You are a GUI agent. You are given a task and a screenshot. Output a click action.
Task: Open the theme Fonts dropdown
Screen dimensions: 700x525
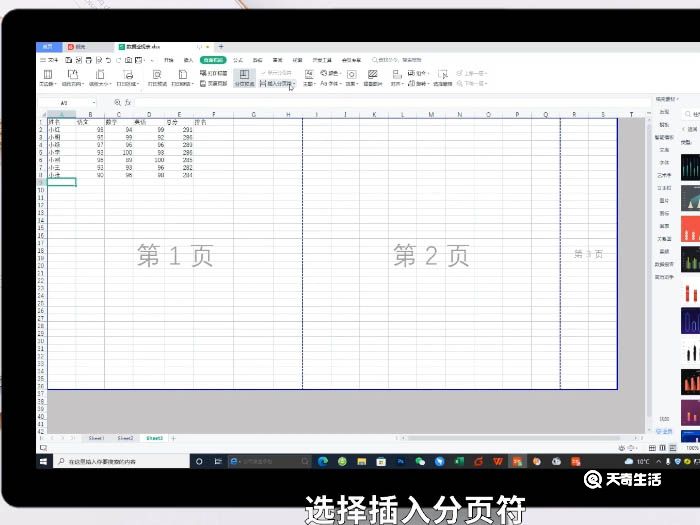tap(331, 83)
